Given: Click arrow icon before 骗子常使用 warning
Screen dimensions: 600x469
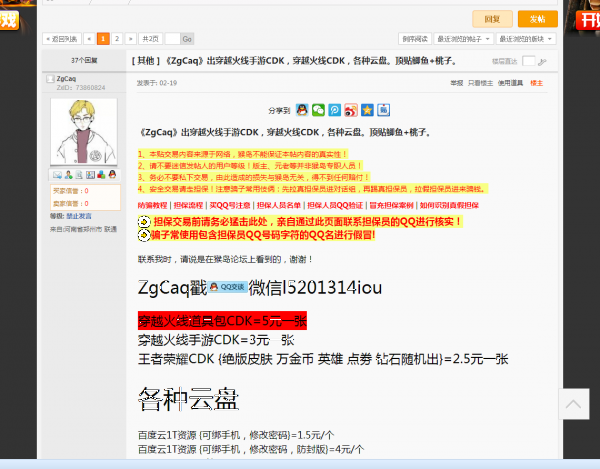Looking at the screenshot, I should 144,235.
